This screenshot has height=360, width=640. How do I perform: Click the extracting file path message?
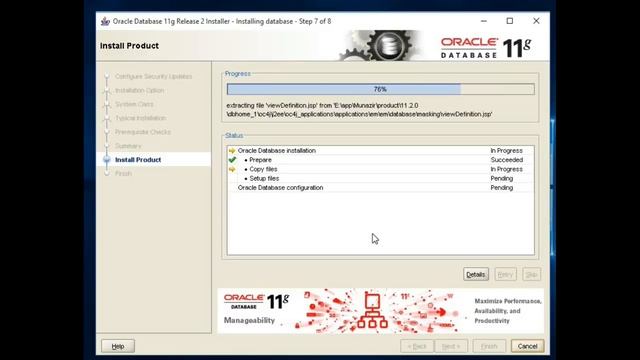click(x=360, y=110)
